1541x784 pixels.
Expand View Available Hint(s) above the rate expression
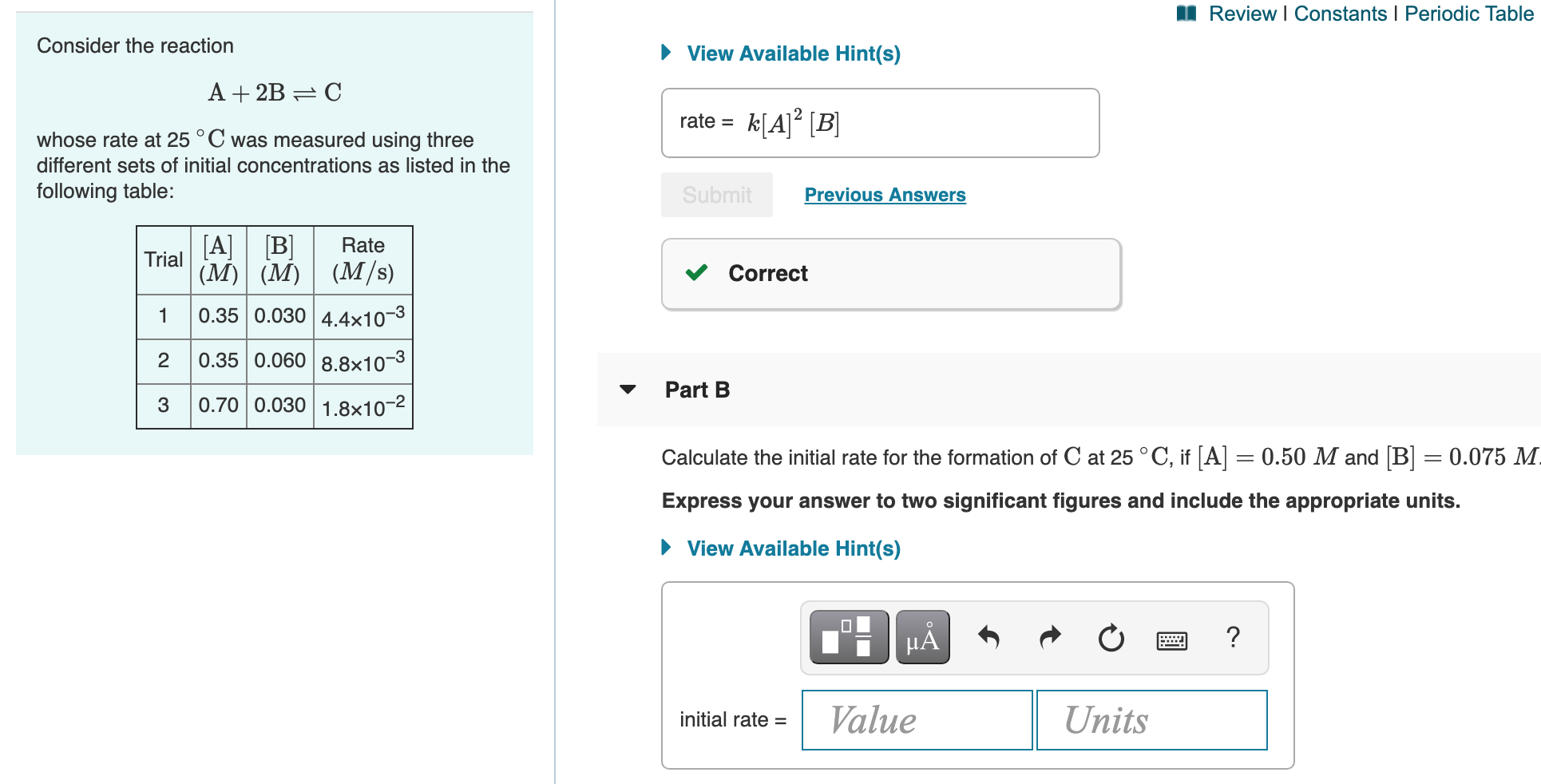click(793, 53)
